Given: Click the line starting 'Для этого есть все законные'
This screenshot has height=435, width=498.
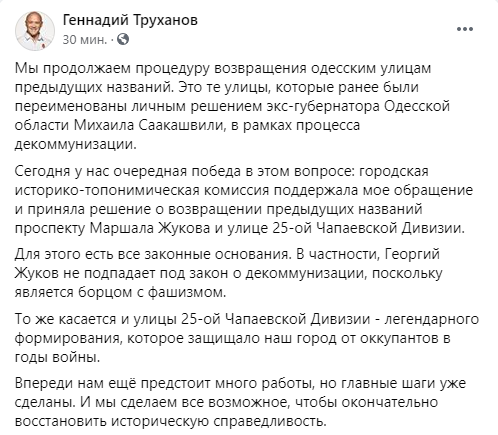Looking at the screenshot, I should 227,254.
